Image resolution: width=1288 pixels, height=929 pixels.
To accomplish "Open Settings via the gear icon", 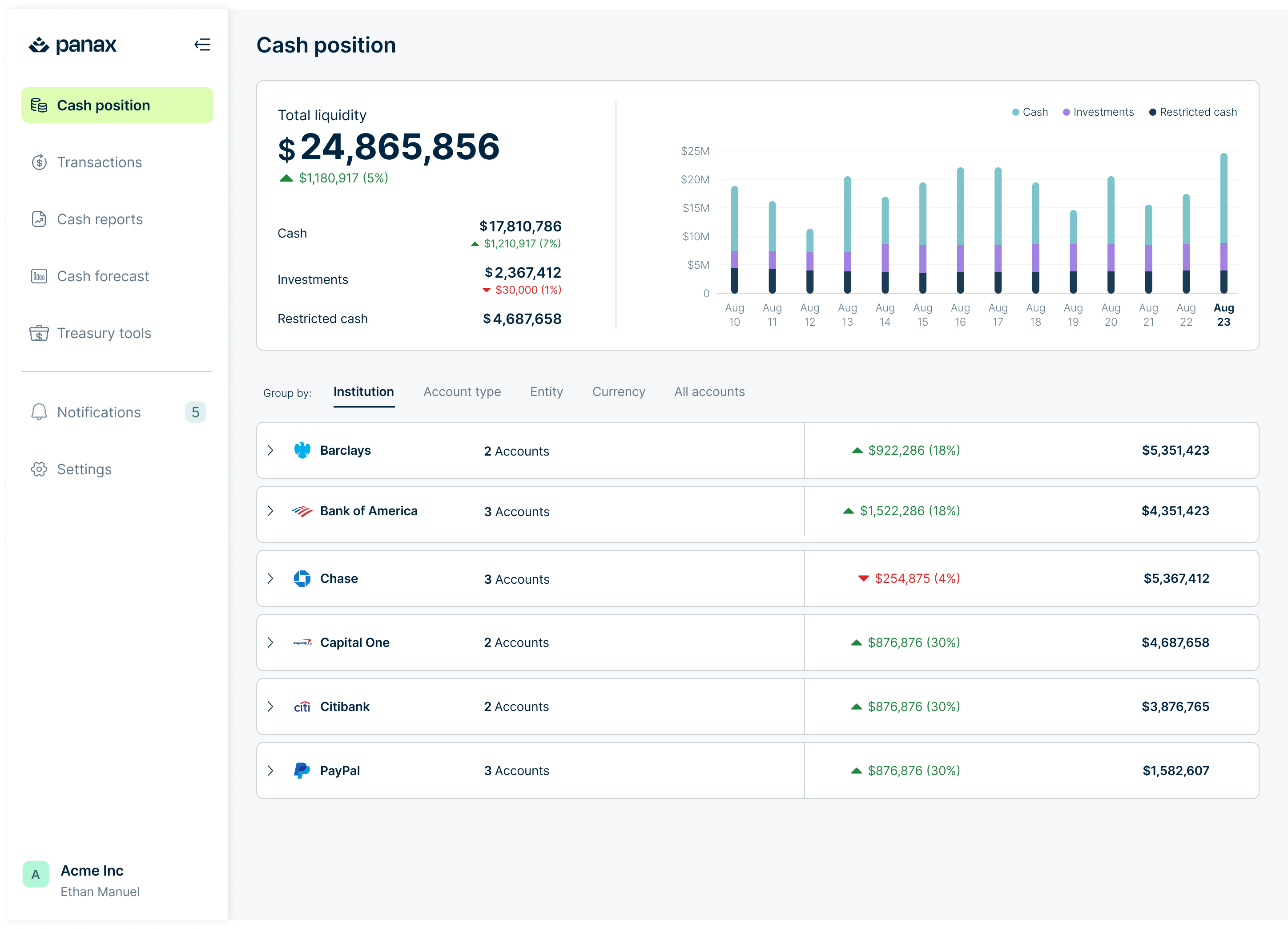I will pyautogui.click(x=39, y=469).
